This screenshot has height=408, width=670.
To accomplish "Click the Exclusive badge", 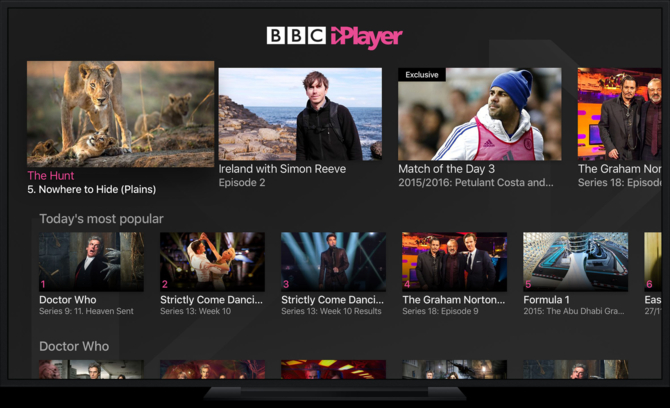I will pos(422,75).
